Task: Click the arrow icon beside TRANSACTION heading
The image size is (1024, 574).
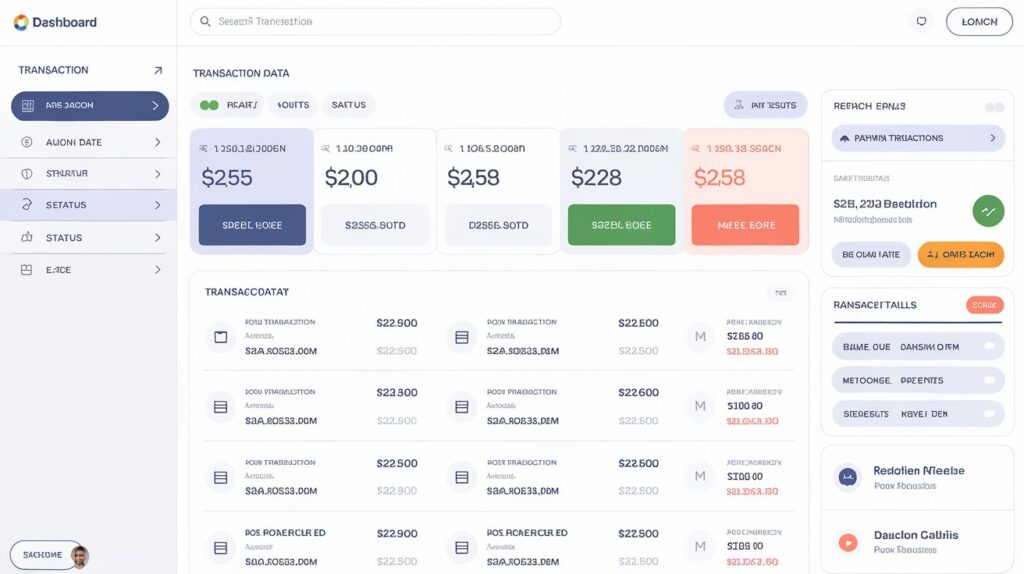Action: click(x=157, y=71)
